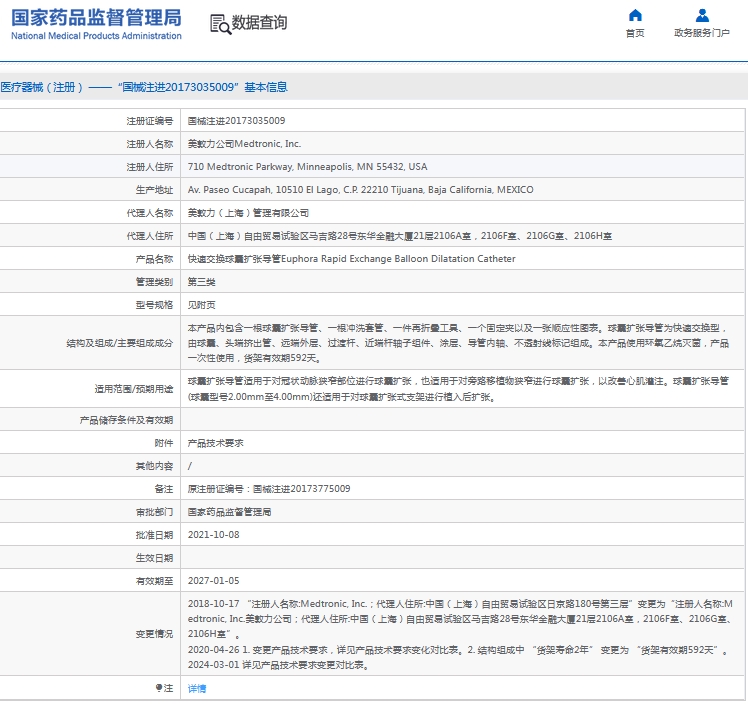Screen dimensions: 748x704
Task: Click the 数据查询 magnifier document icon
Action: pyautogui.click(x=220, y=24)
